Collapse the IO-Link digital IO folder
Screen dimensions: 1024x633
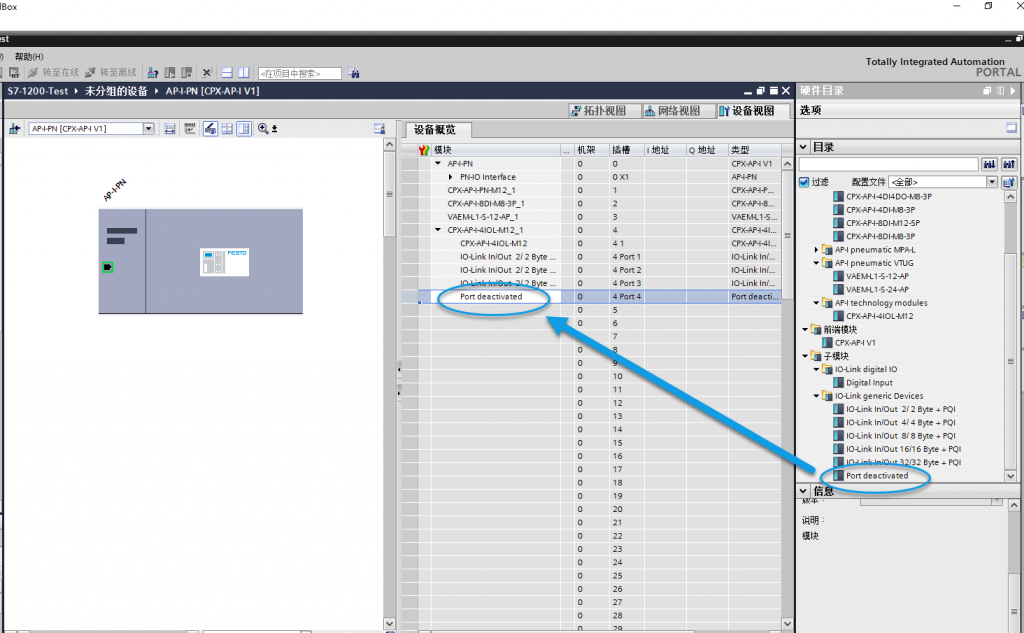tap(816, 370)
